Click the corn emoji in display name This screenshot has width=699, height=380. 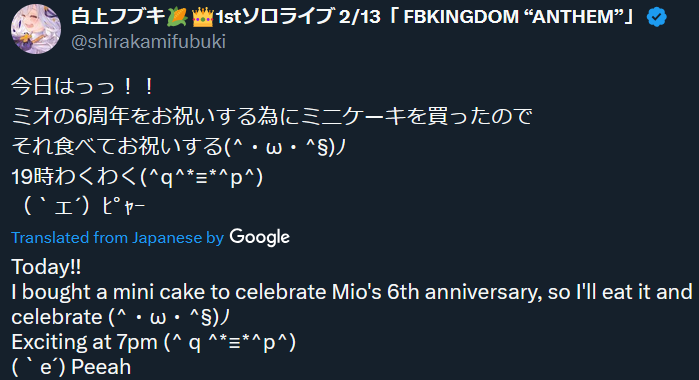point(177,17)
